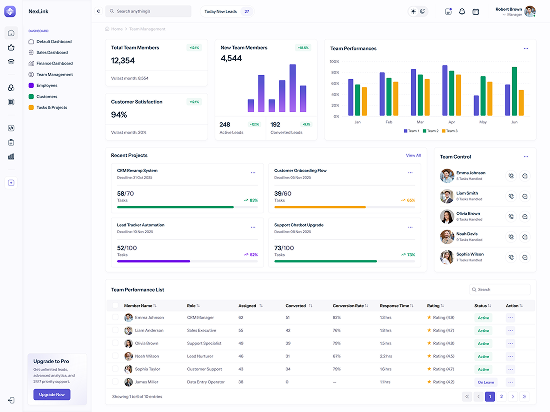Switch to dark mode moon icon
The width and height of the screenshot is (550, 412).
pos(423,11)
